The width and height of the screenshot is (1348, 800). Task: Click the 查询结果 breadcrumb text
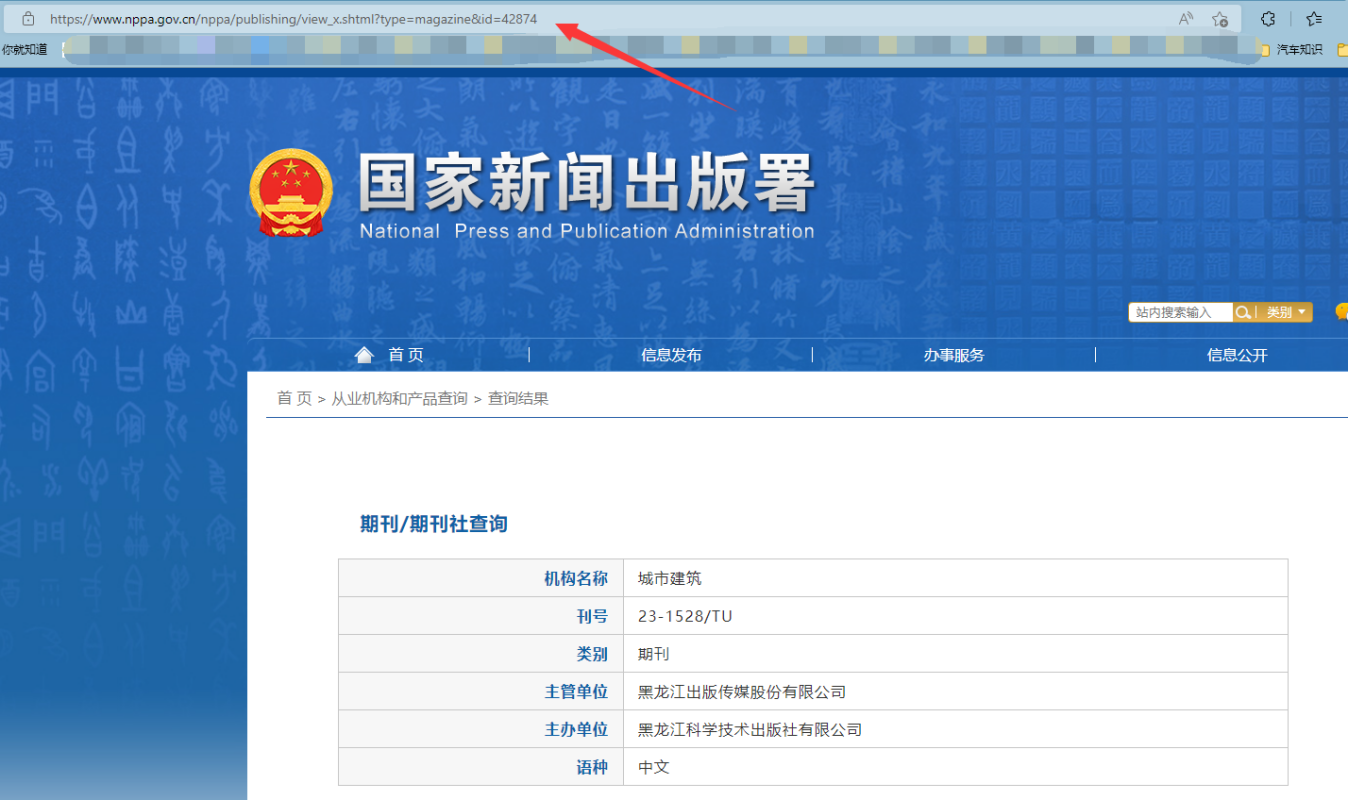(518, 398)
